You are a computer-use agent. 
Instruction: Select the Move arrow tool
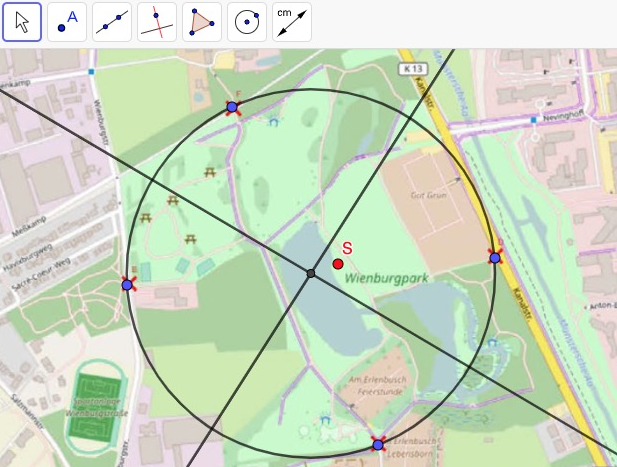(x=22, y=22)
